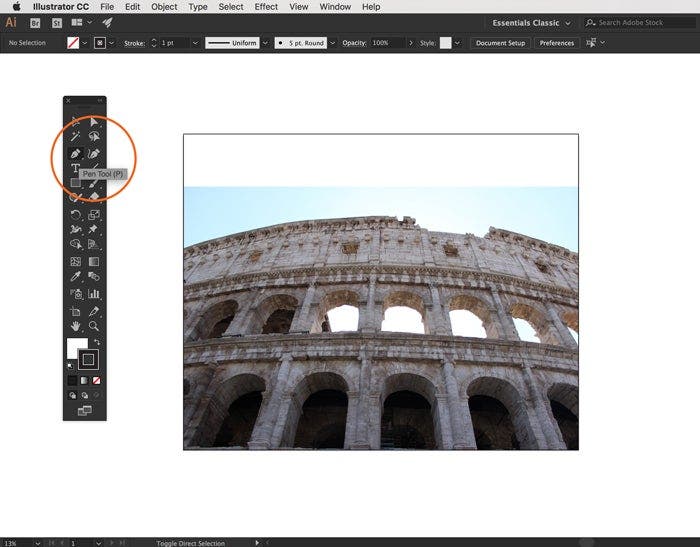Screen dimensions: 700x547
Task: Choose the Rotate tool
Action: [x=75, y=213]
